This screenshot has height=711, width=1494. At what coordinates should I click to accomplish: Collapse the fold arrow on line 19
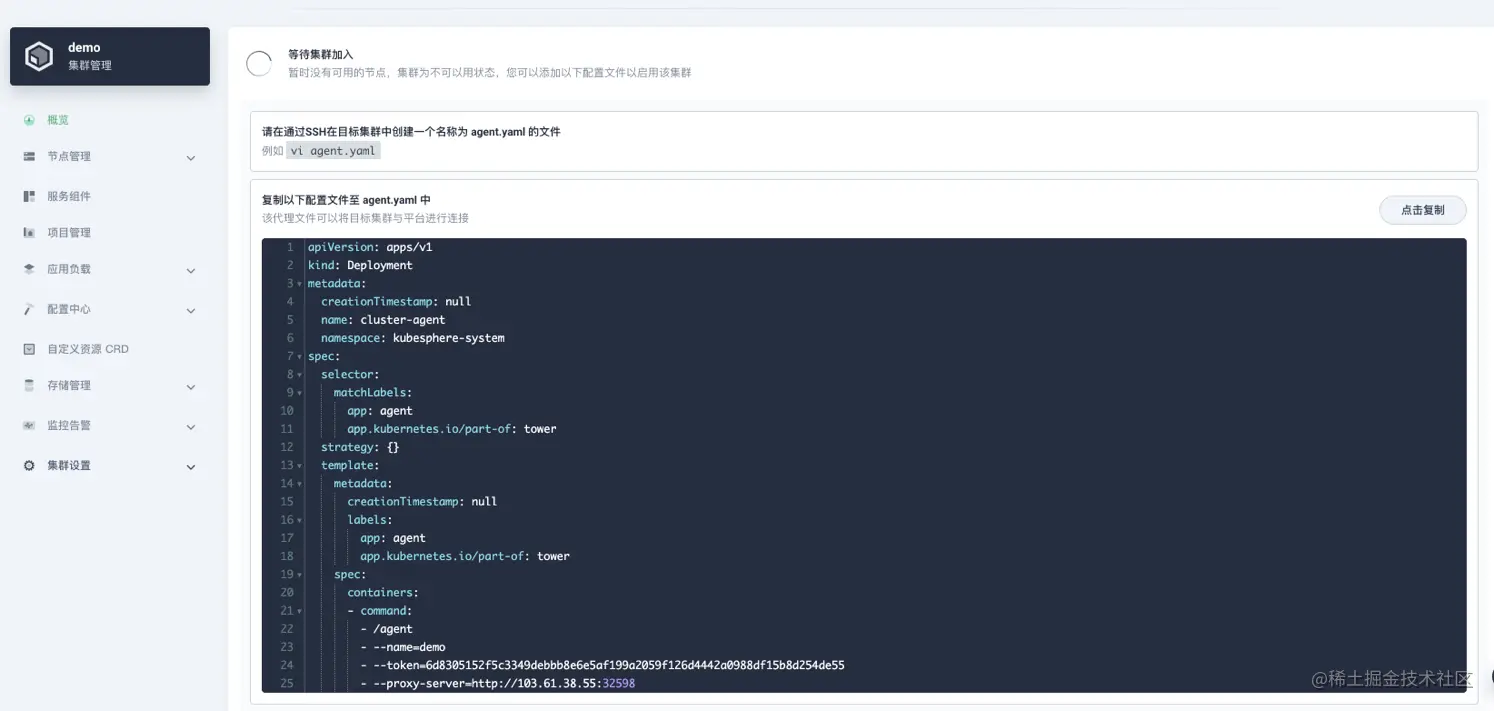click(x=300, y=575)
